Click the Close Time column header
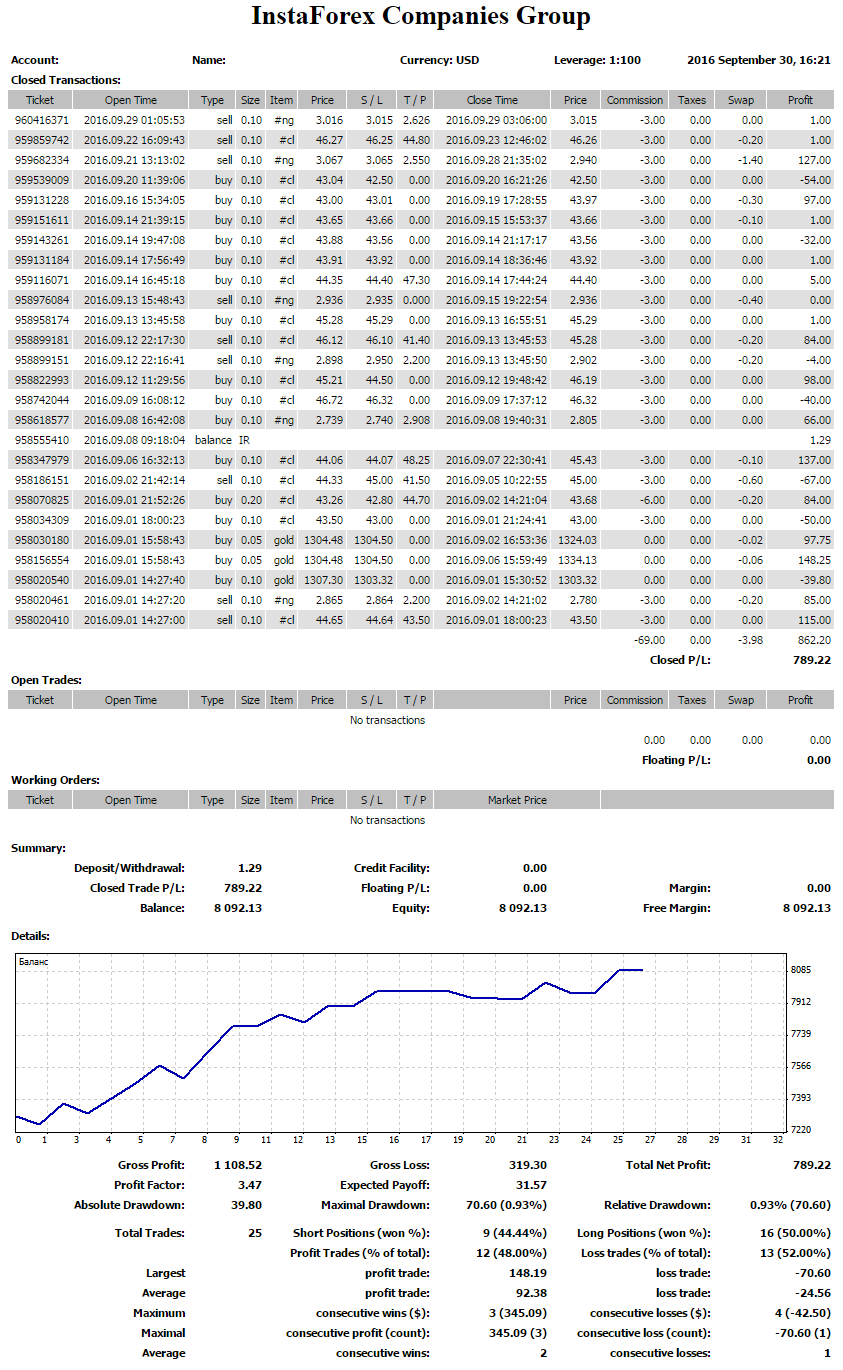 (x=492, y=100)
